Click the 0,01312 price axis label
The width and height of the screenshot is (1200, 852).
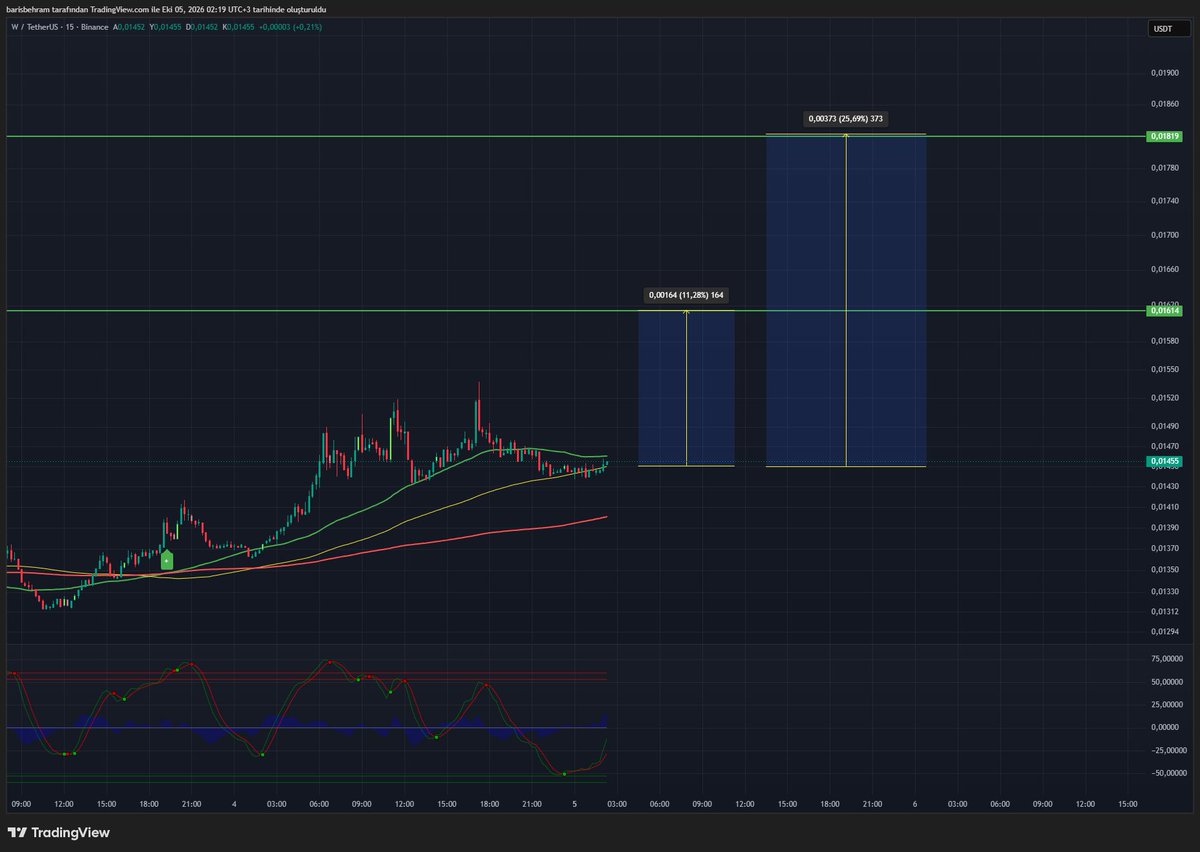[x=1164, y=611]
